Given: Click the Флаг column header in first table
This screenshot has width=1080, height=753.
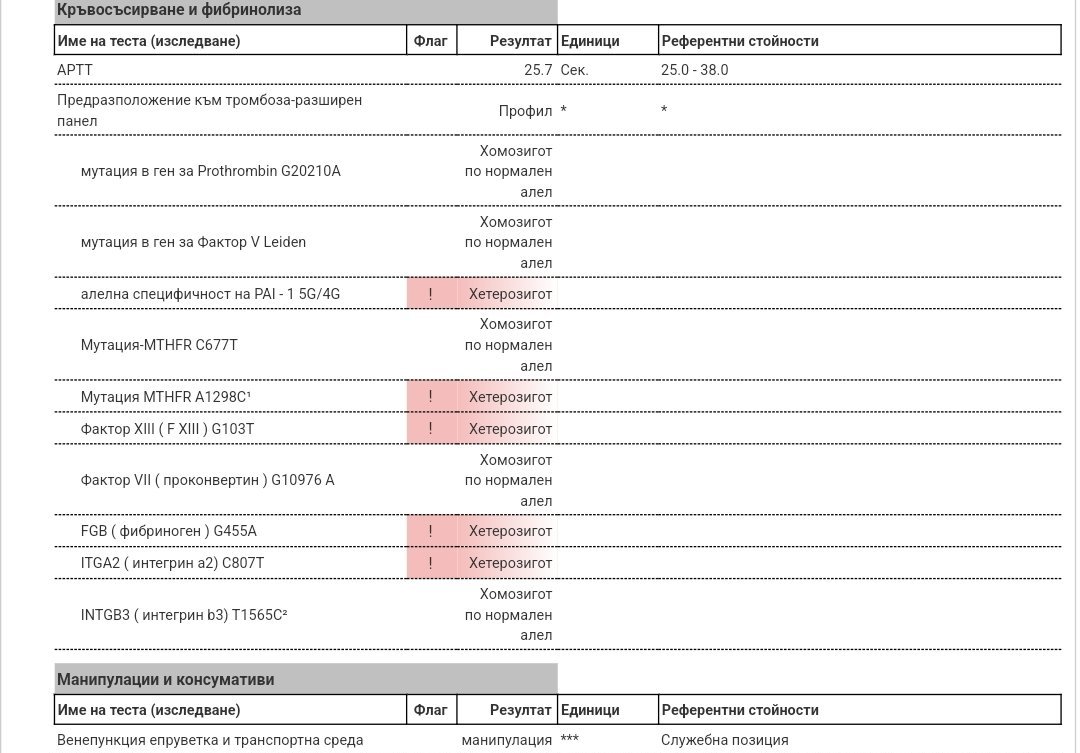Looking at the screenshot, I should pos(430,41).
